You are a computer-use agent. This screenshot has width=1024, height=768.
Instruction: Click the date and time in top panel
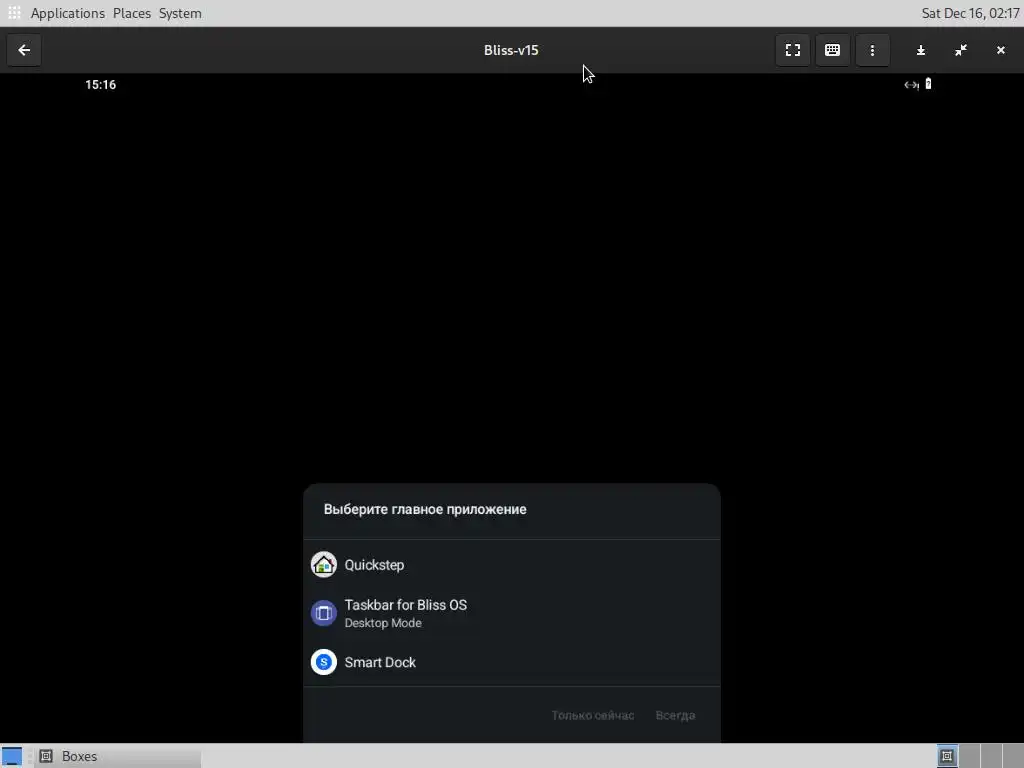(x=970, y=13)
